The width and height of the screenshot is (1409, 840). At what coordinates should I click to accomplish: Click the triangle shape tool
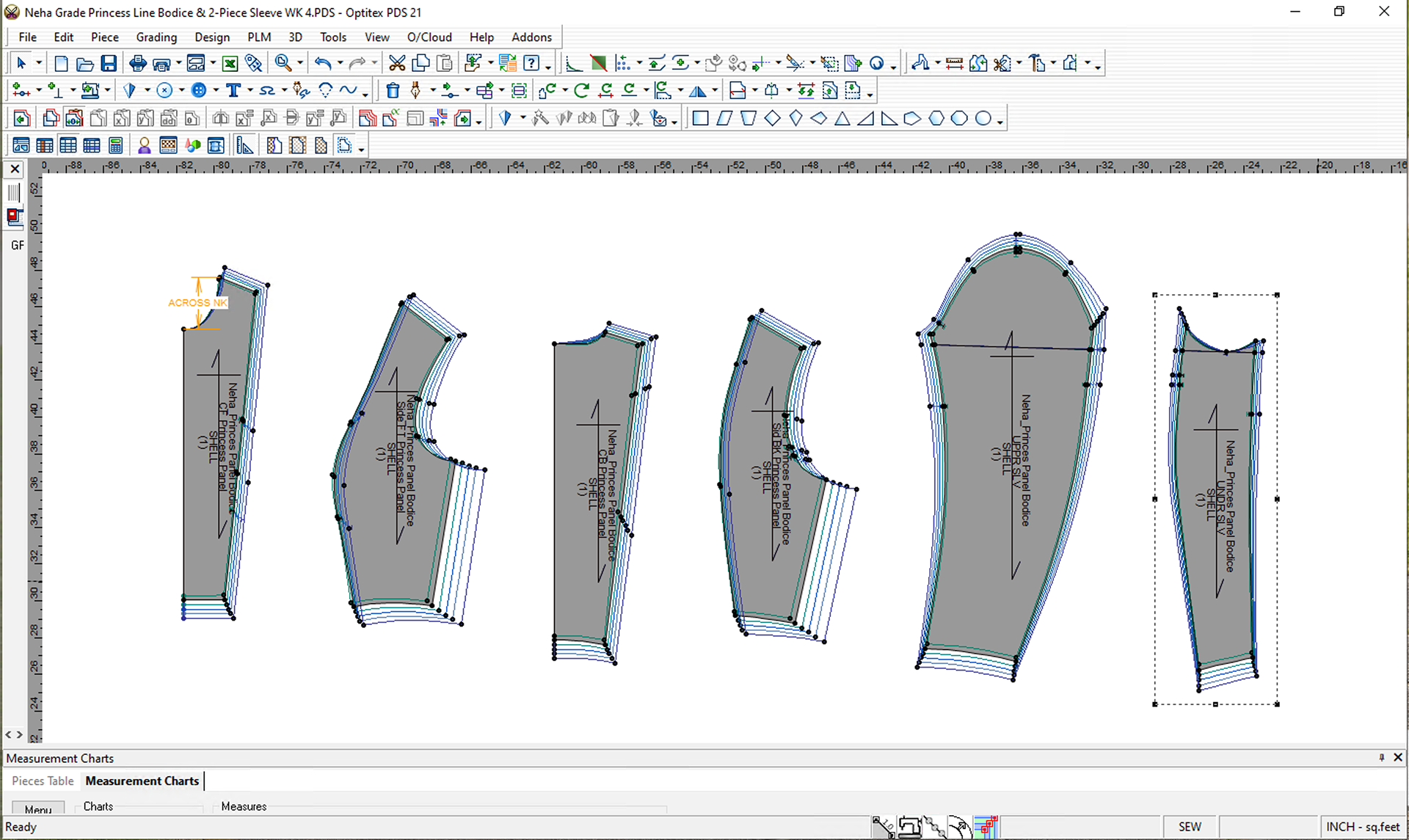[842, 118]
